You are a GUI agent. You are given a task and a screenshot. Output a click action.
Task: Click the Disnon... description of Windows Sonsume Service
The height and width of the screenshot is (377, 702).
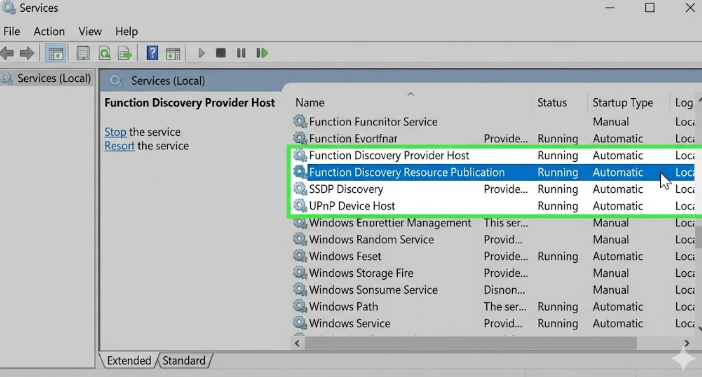[504, 290]
